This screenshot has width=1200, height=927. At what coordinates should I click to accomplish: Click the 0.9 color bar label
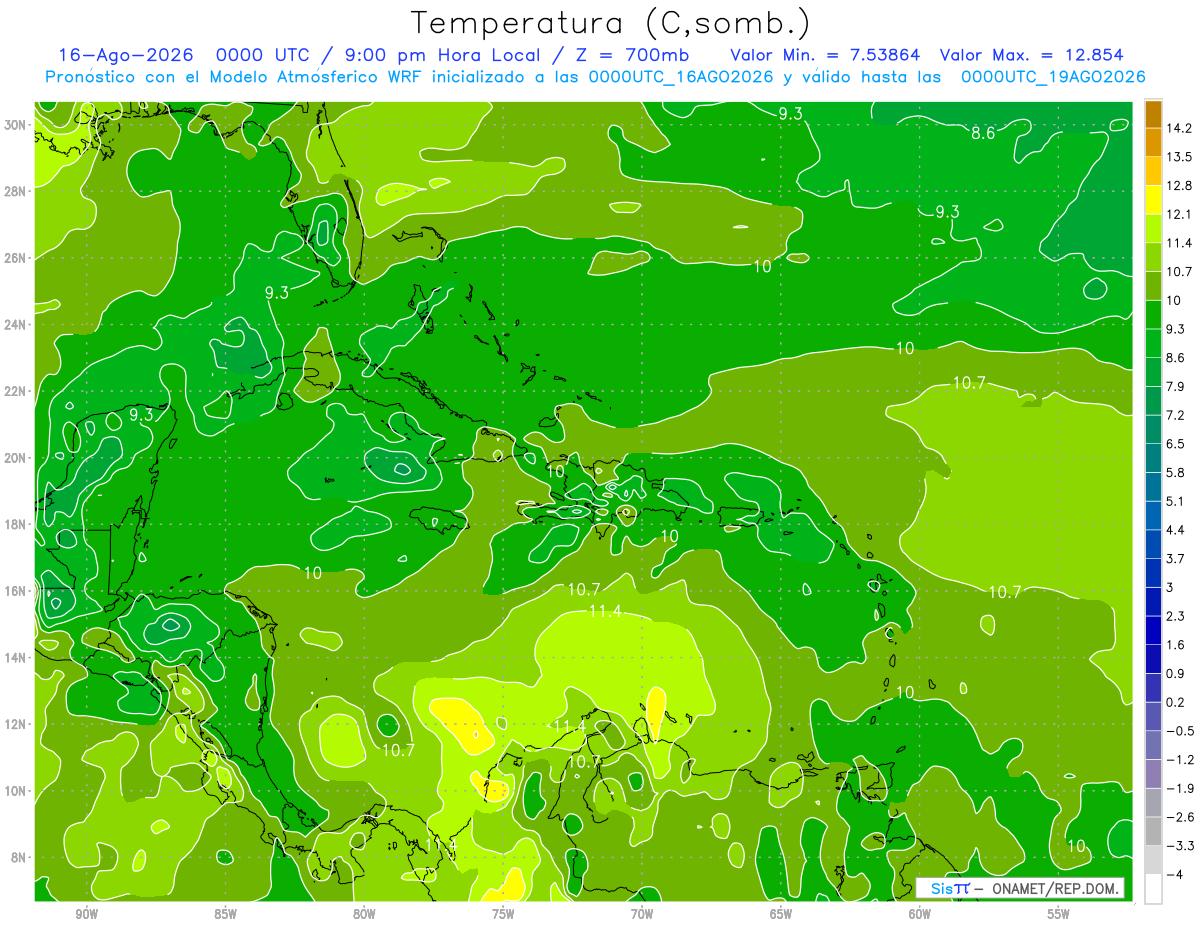1176,673
